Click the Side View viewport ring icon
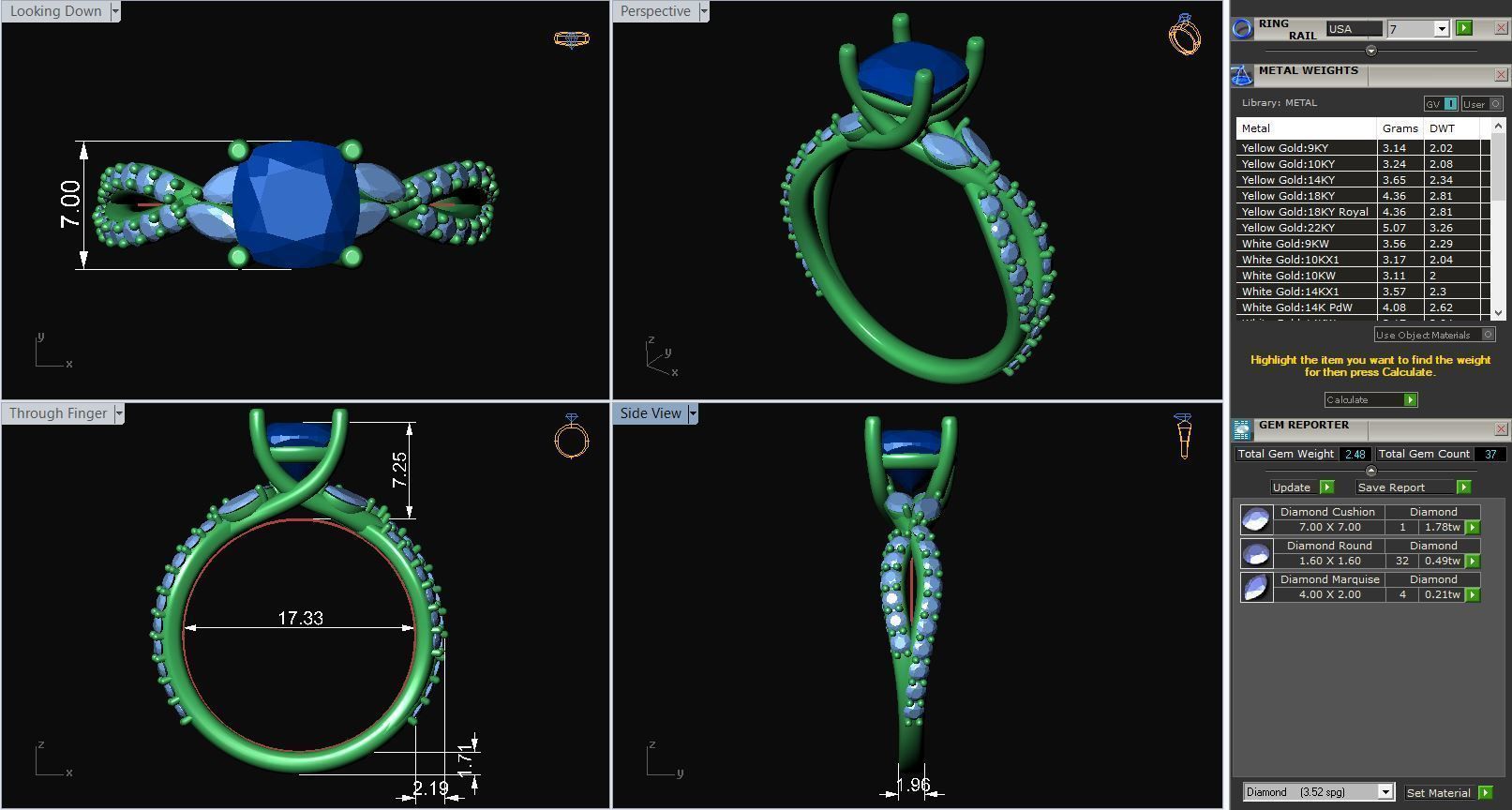Image resolution: width=1512 pixels, height=810 pixels. [1183, 436]
